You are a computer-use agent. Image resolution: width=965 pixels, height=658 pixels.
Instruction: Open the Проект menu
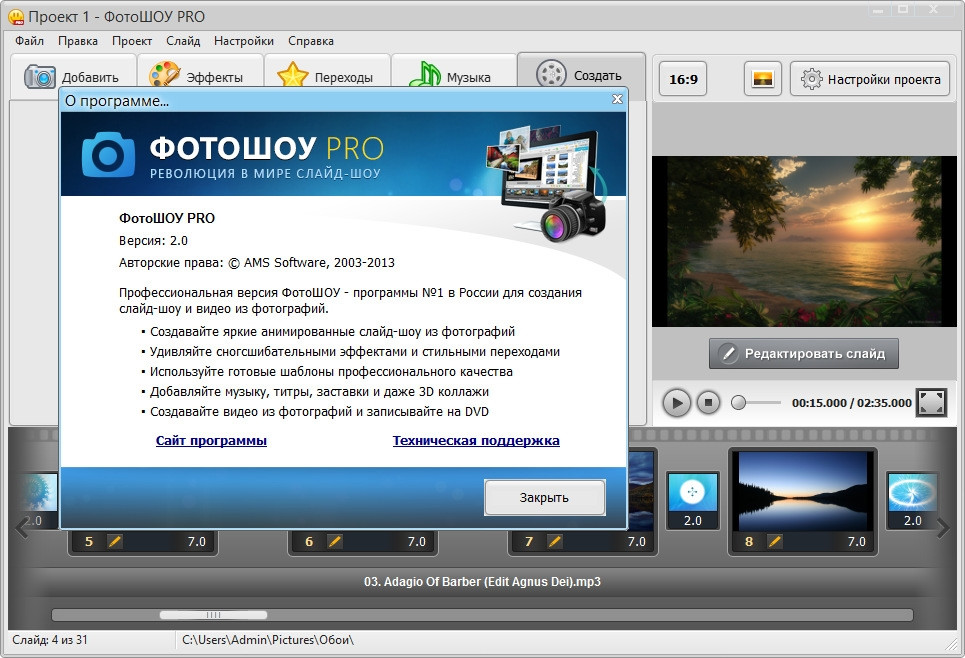pyautogui.click(x=132, y=41)
